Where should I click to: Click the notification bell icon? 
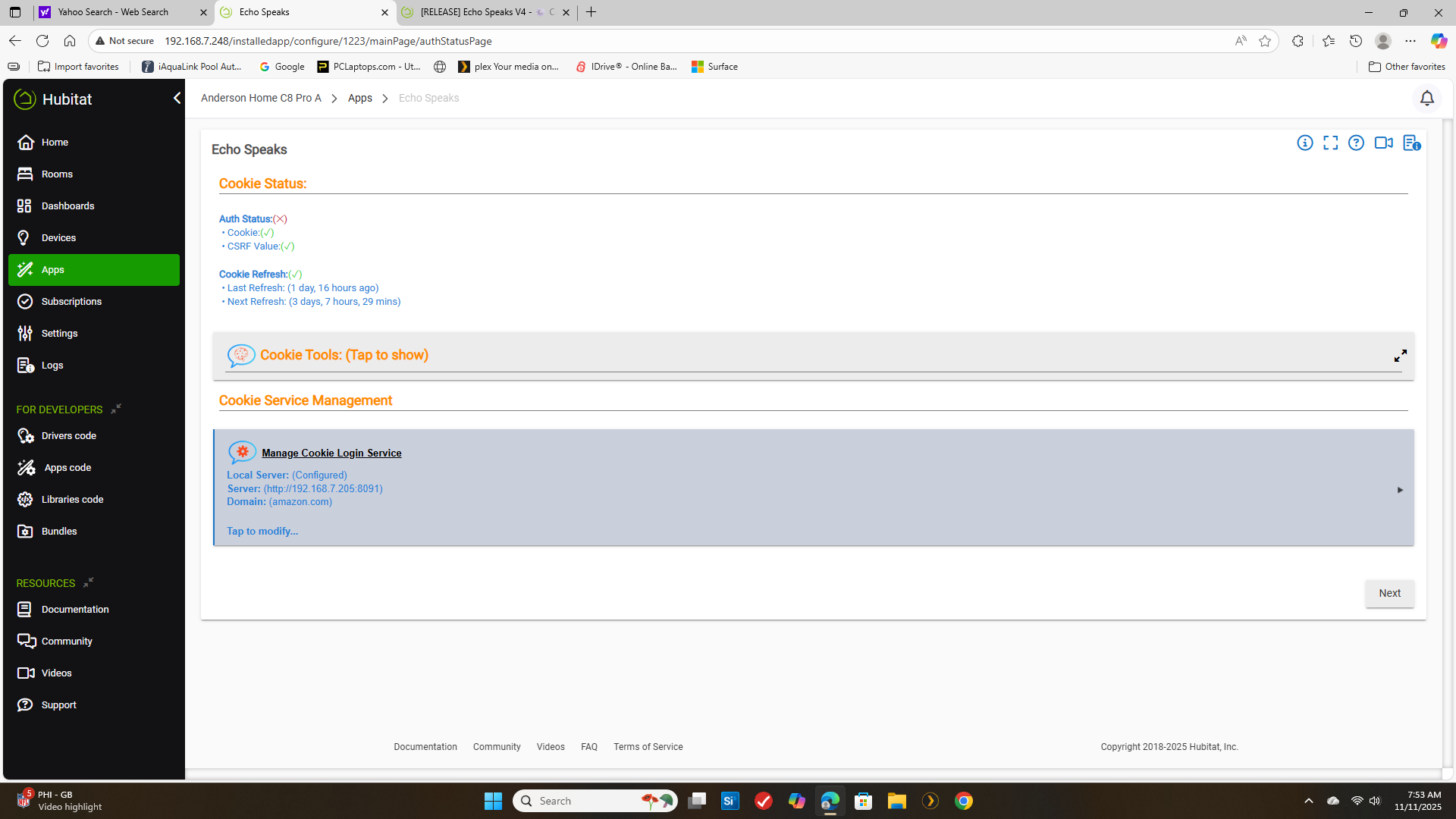(x=1426, y=99)
